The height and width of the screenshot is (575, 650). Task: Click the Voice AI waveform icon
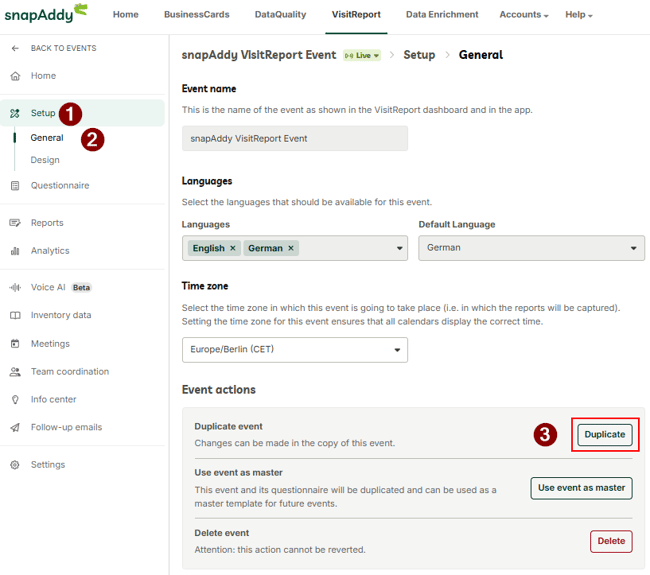pos(15,287)
